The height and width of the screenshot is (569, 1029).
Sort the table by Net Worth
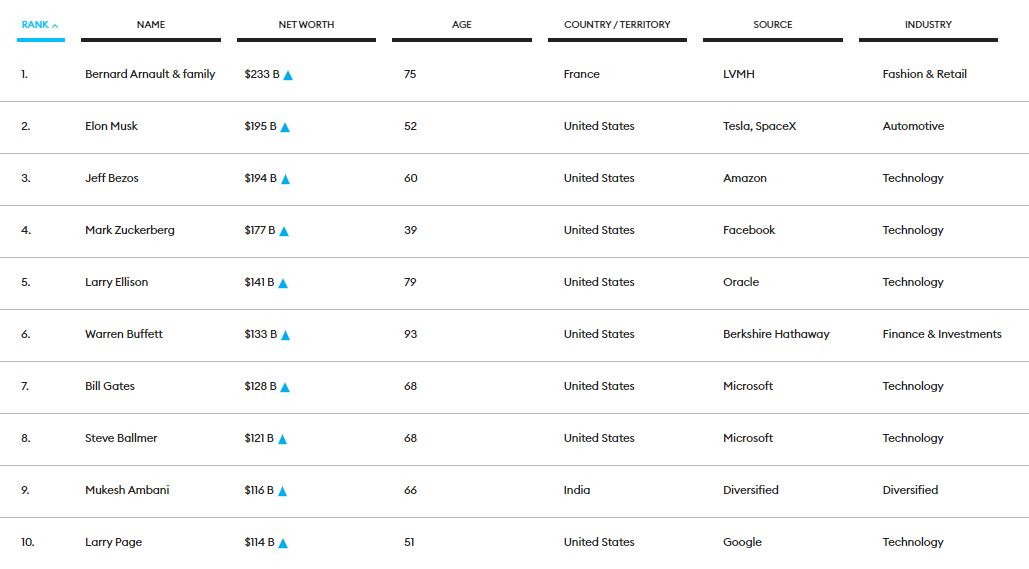coord(306,24)
